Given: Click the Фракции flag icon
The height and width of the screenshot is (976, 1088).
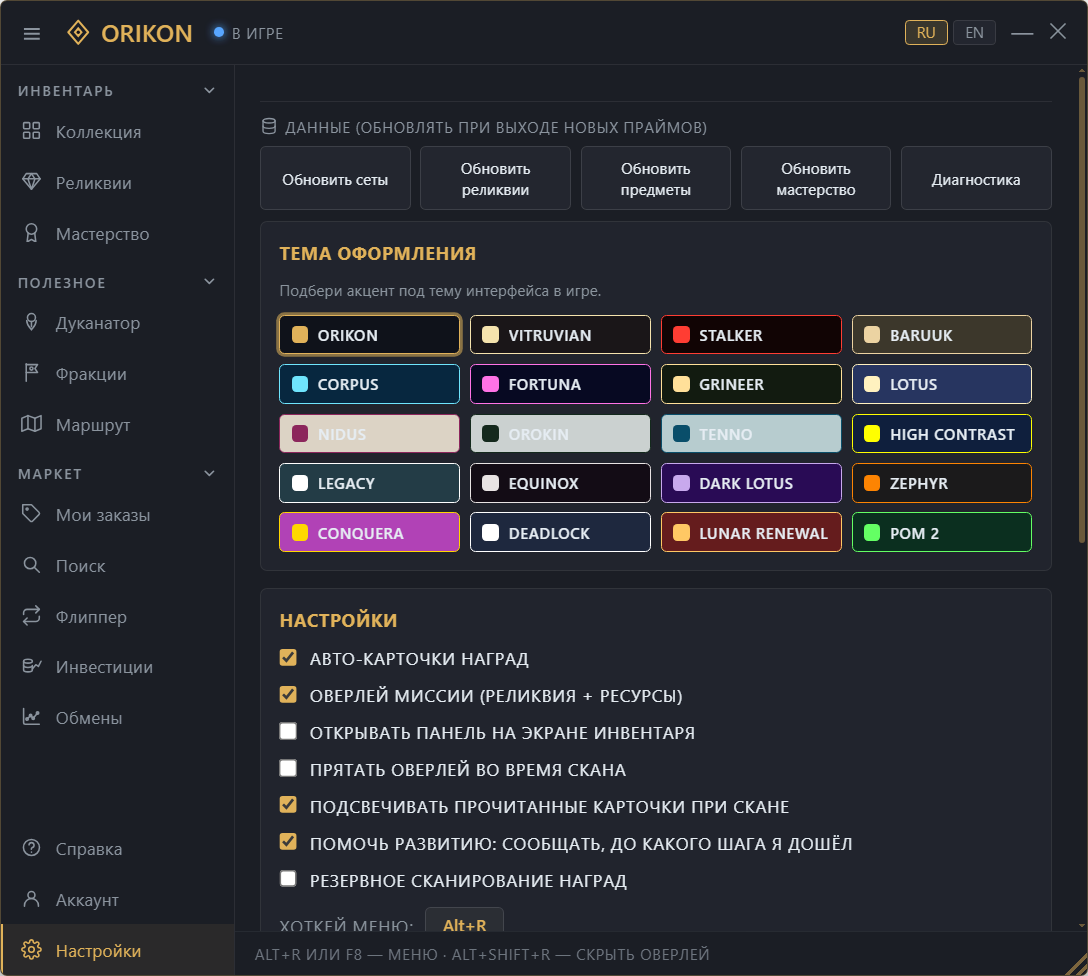Looking at the screenshot, I should click(x=31, y=373).
